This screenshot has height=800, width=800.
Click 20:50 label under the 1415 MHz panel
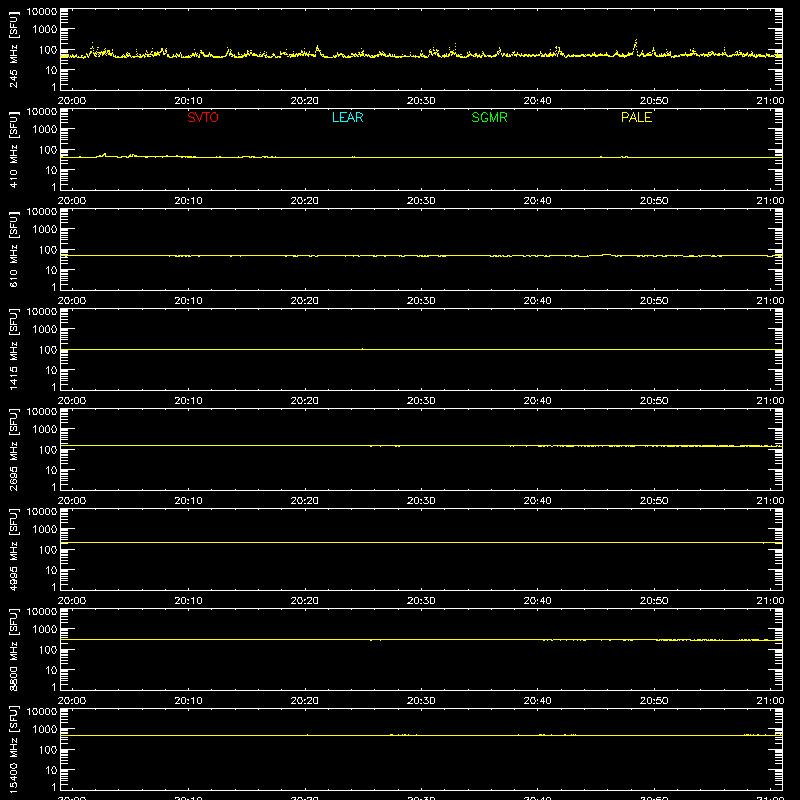pyautogui.click(x=654, y=401)
